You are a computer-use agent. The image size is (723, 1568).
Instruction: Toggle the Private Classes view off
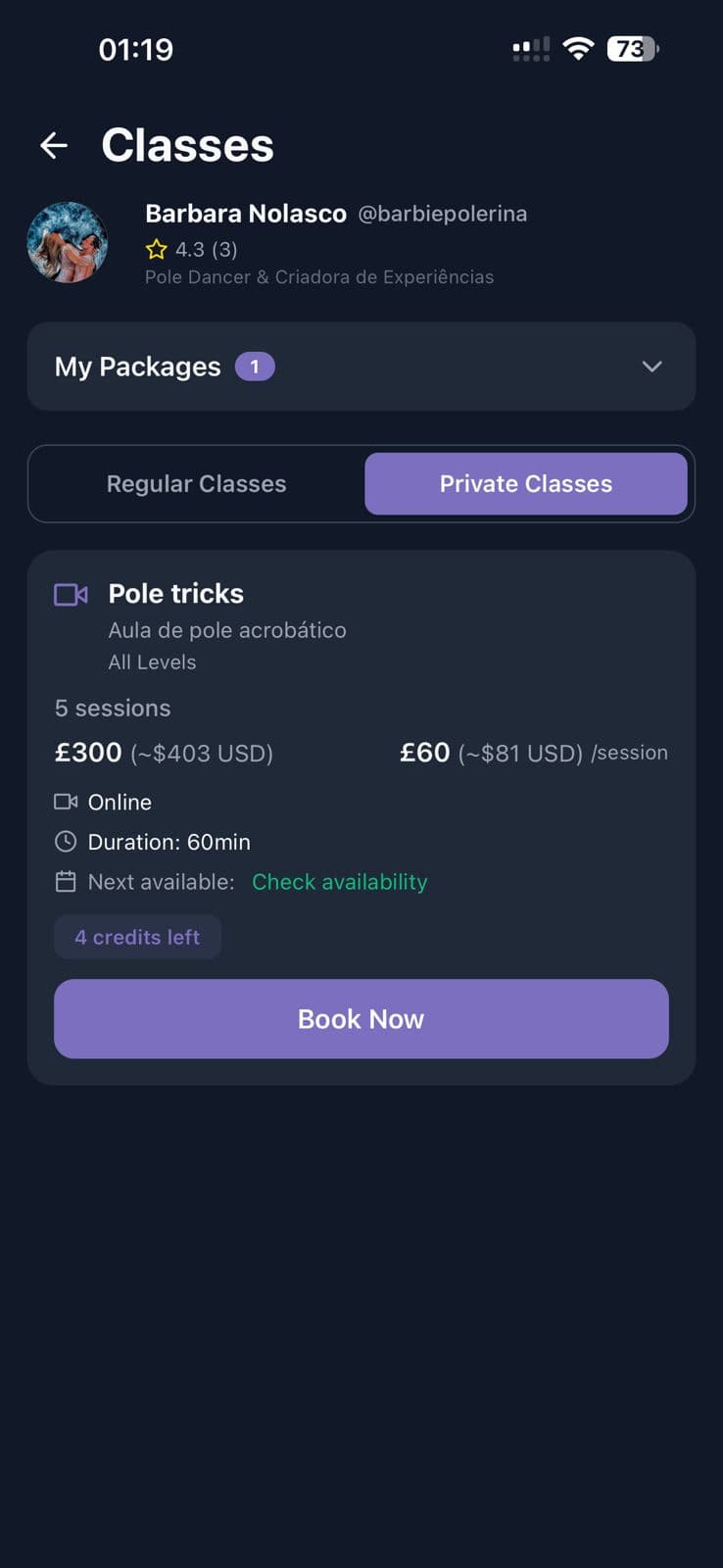[526, 483]
